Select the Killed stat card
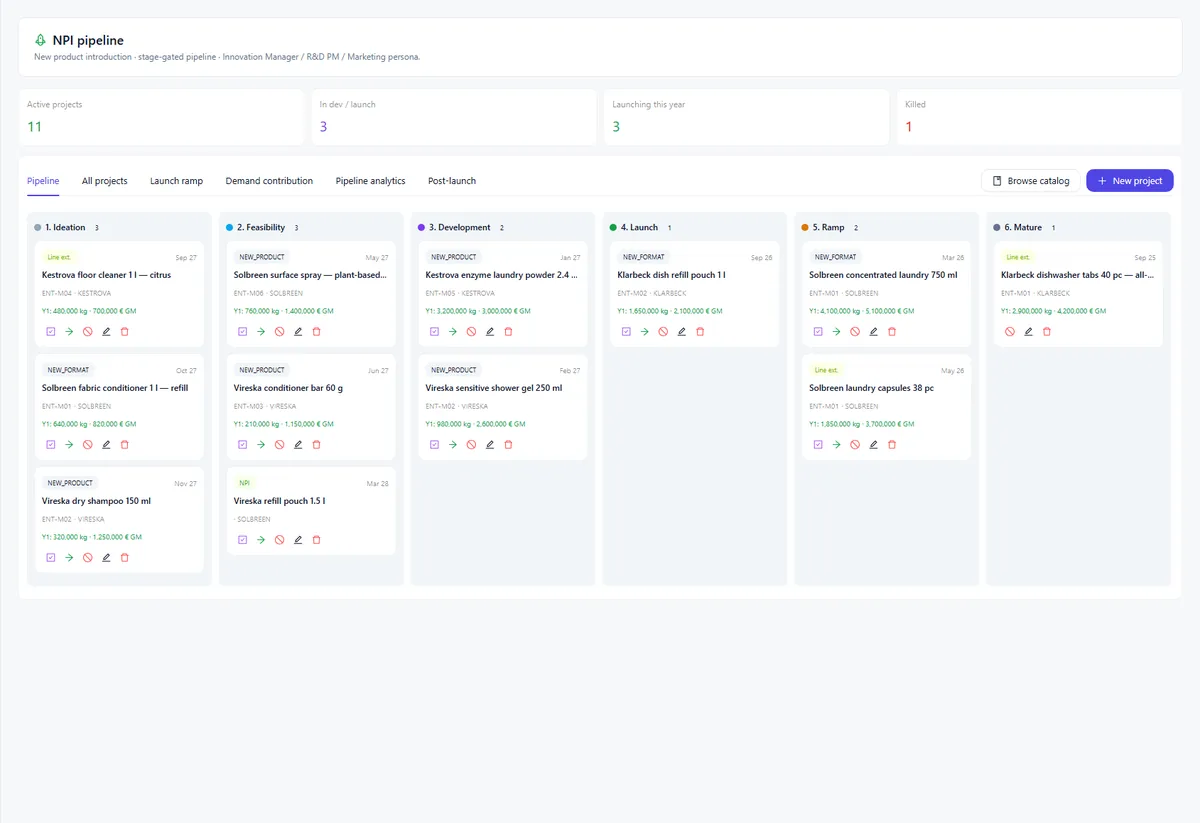The image size is (1200, 823). (1039, 117)
